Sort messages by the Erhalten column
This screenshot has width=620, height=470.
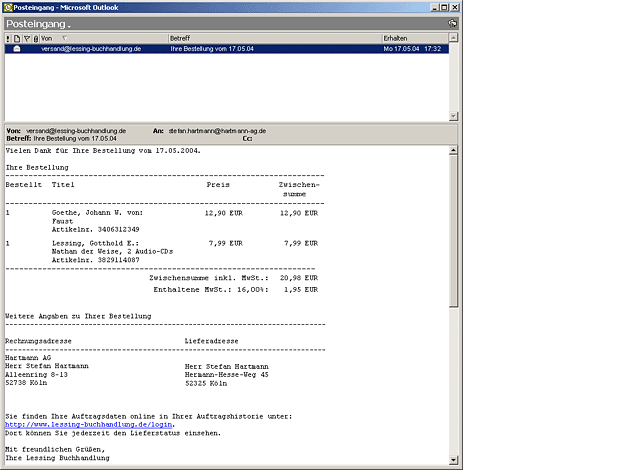click(x=415, y=38)
